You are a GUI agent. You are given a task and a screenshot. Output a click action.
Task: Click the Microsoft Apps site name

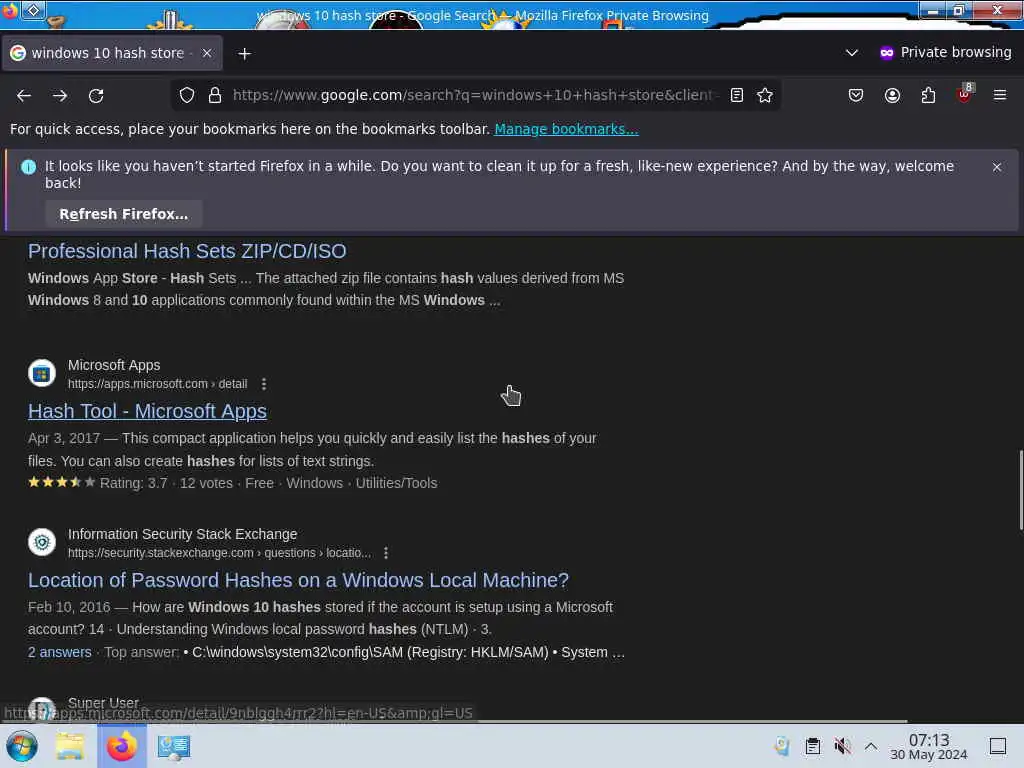pos(114,366)
